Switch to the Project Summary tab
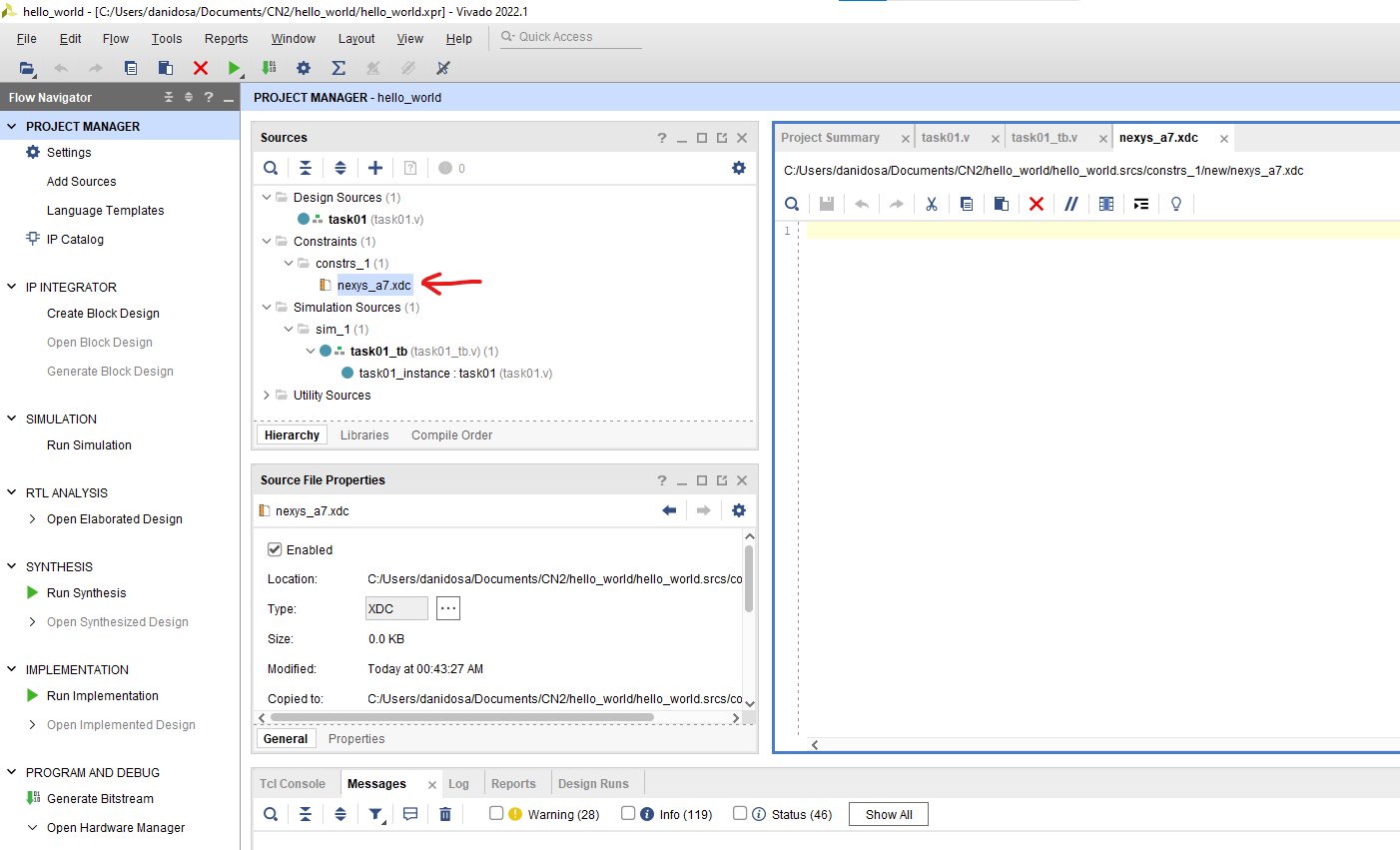 pyautogui.click(x=830, y=138)
